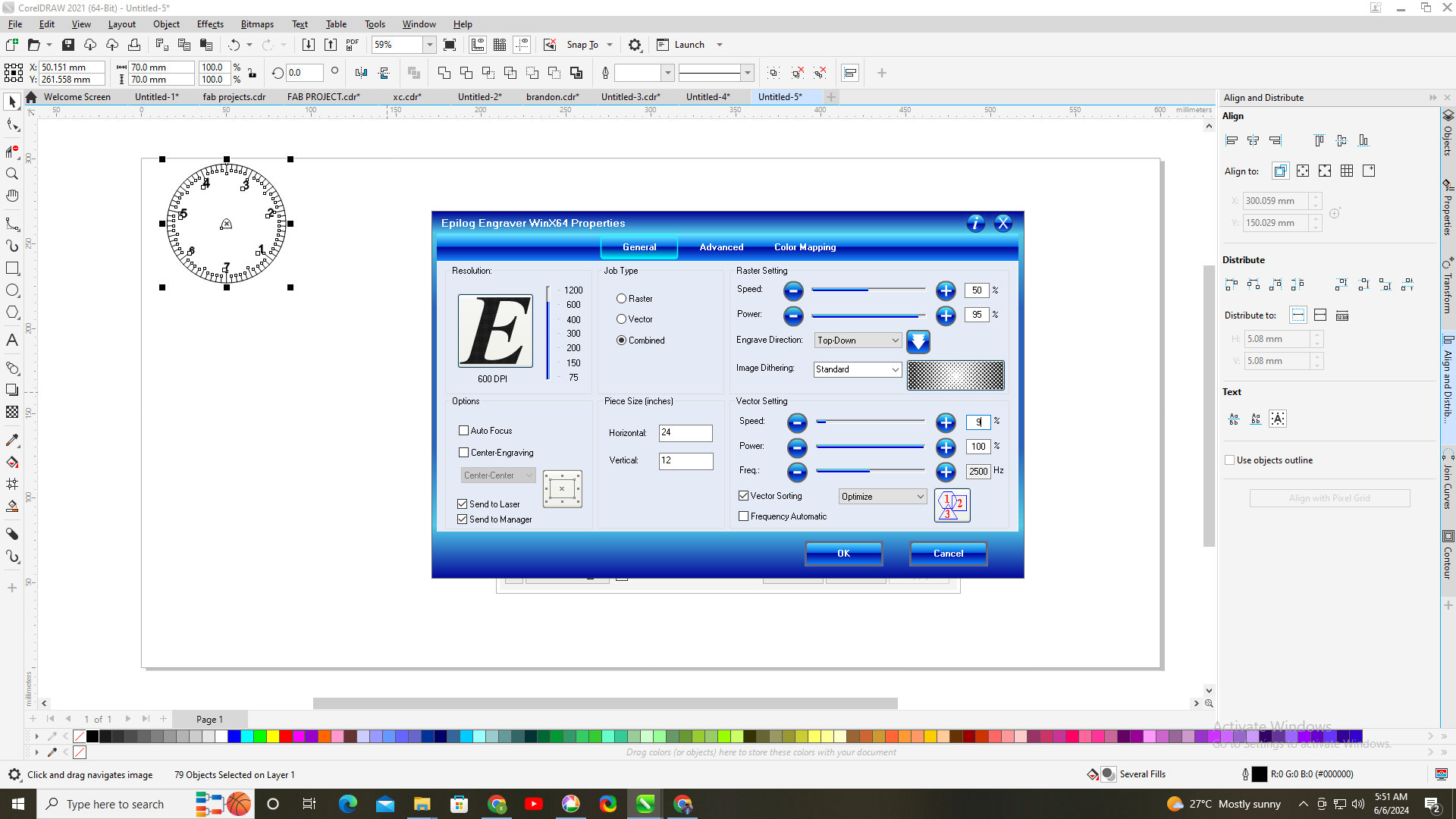Click Page 1 tab at bottom
The width and height of the screenshot is (1456, 819).
coord(210,720)
